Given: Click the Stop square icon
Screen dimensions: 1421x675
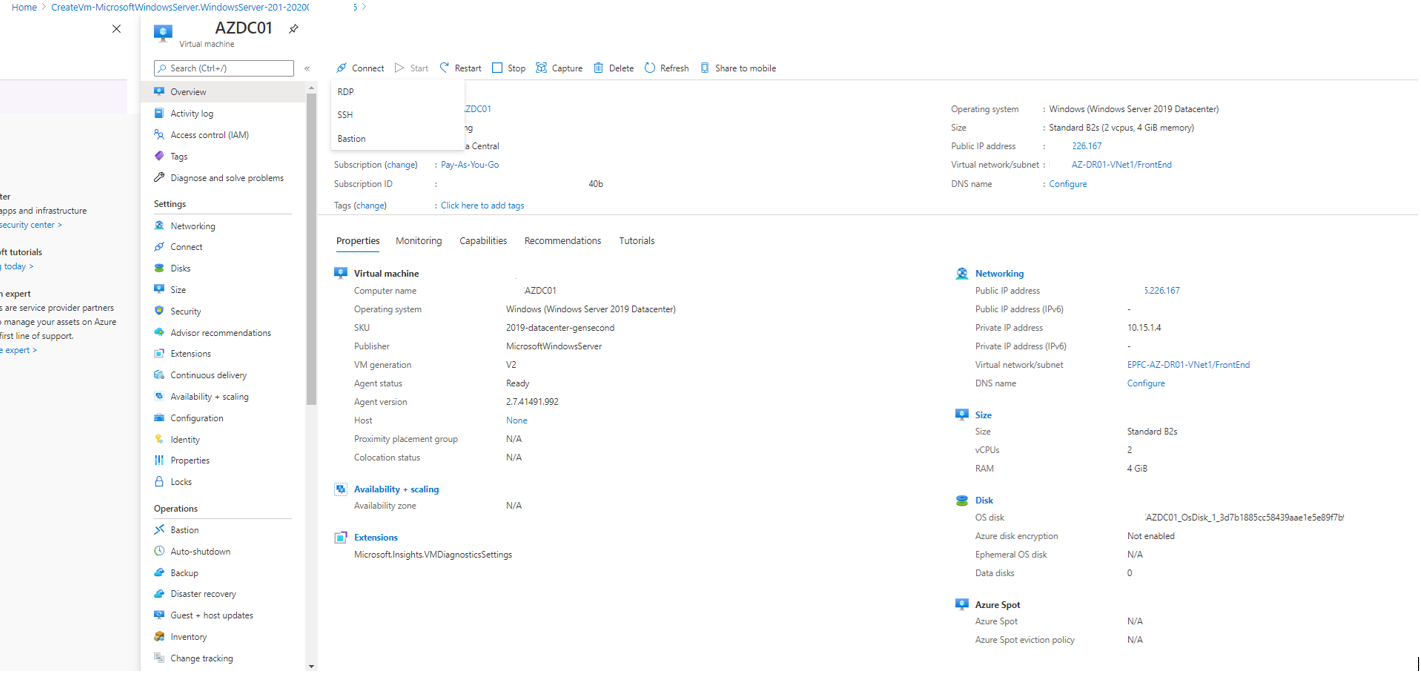Looking at the screenshot, I should click(x=497, y=68).
